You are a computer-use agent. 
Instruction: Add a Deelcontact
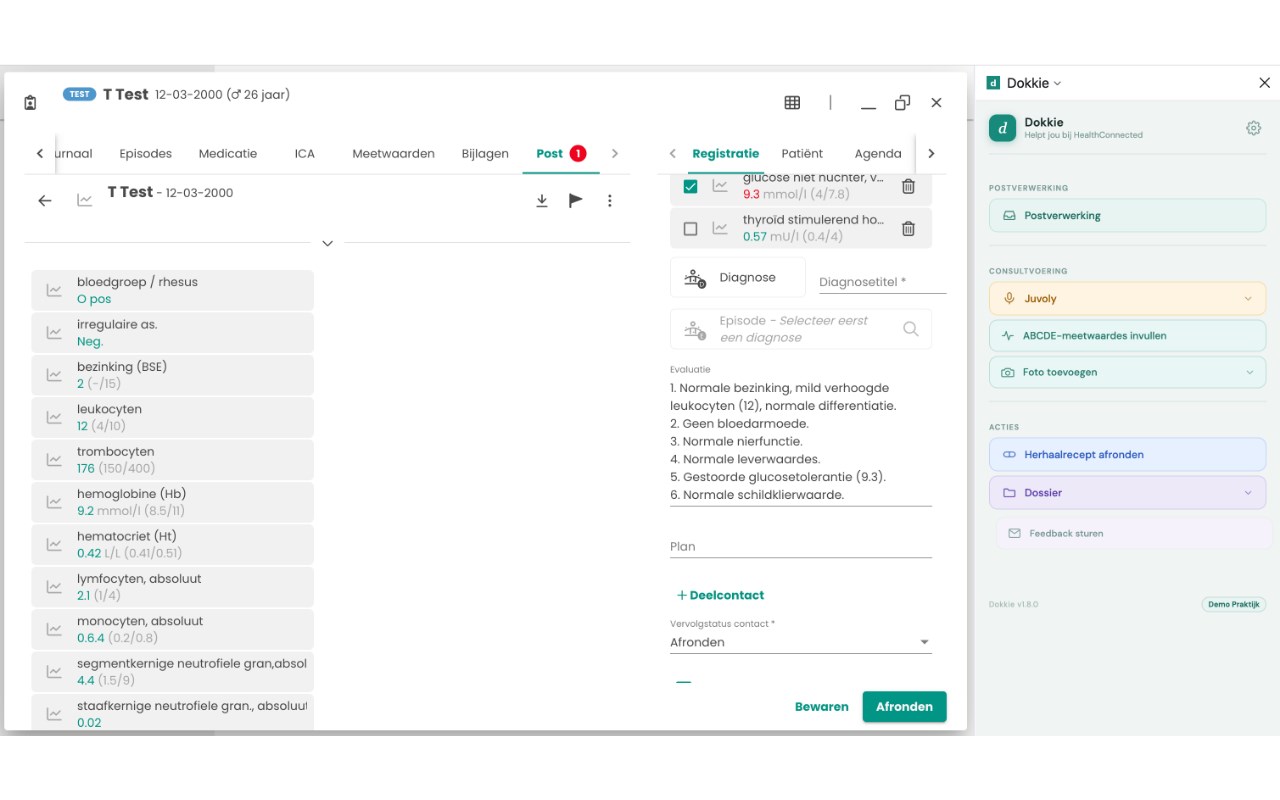[x=720, y=595]
